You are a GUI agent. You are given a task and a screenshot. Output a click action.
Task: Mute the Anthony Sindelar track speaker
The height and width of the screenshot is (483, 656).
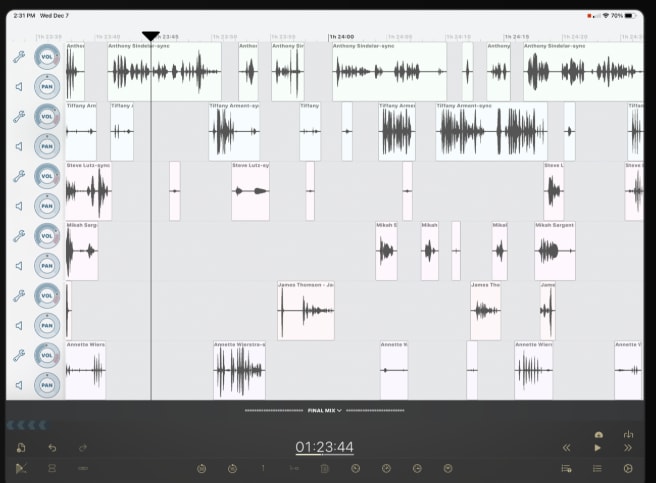(x=19, y=87)
